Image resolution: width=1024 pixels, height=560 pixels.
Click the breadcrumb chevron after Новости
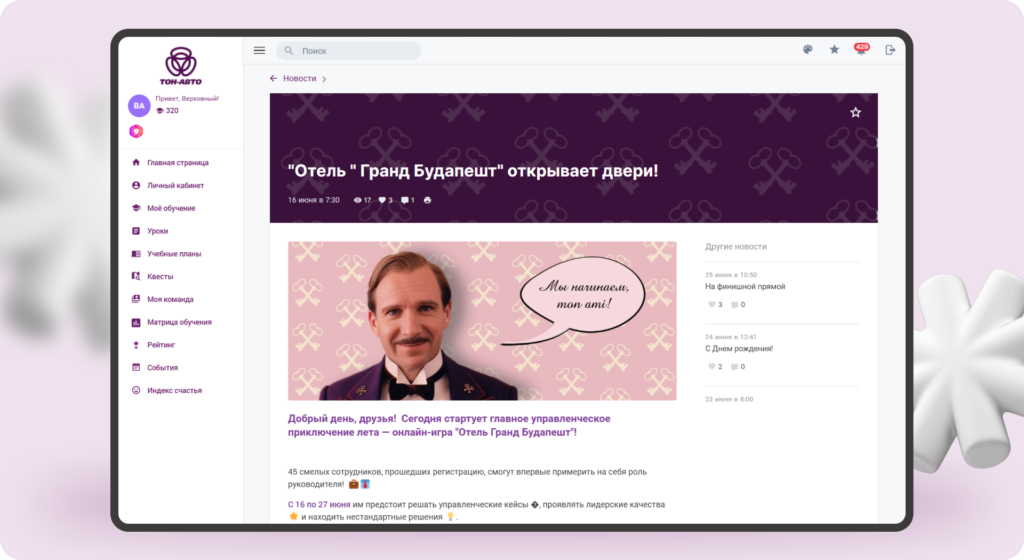click(x=324, y=79)
